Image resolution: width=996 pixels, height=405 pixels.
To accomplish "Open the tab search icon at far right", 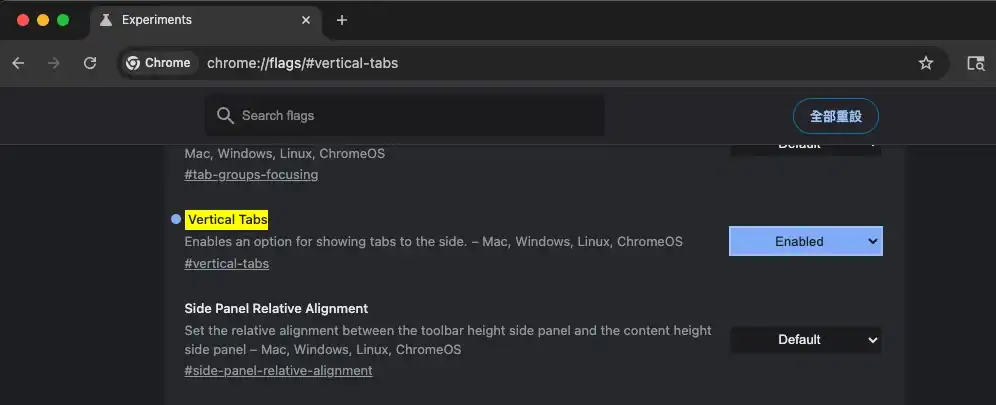I will tap(975, 63).
